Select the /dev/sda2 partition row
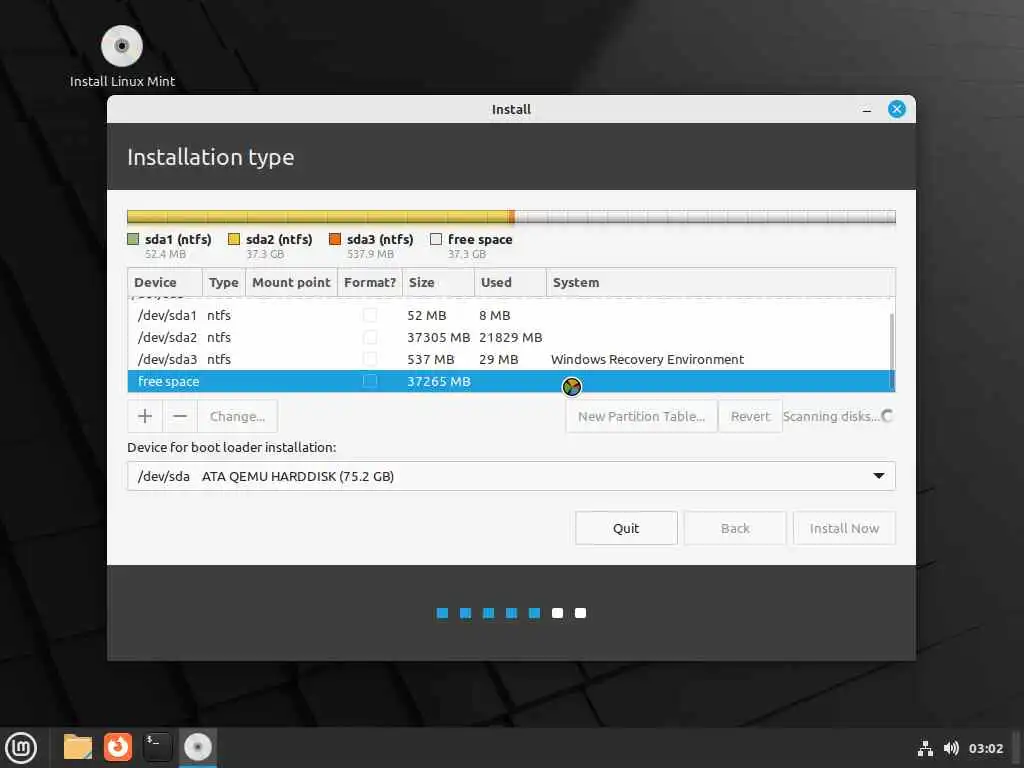1024x768 pixels. pyautogui.click(x=509, y=337)
